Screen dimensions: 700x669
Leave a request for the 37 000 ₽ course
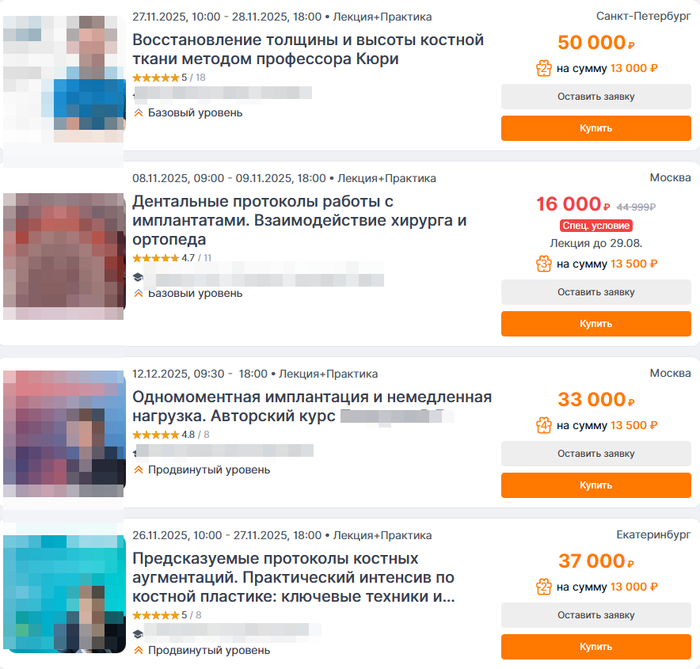click(596, 615)
